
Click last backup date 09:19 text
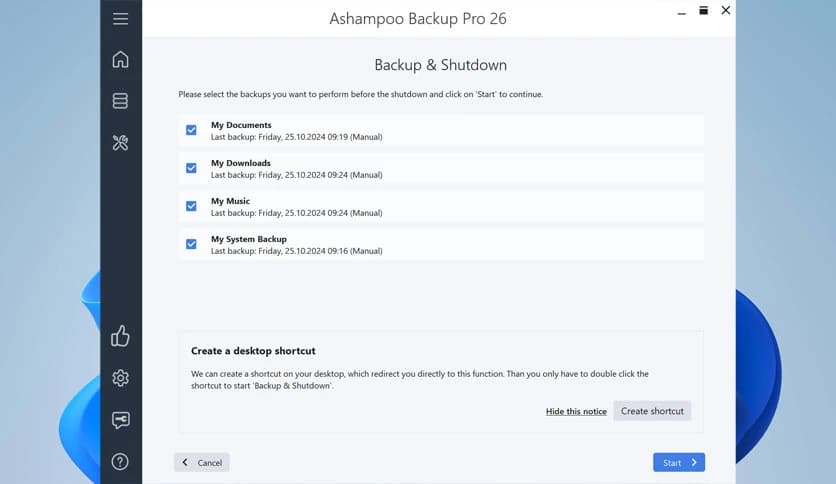[x=296, y=137]
